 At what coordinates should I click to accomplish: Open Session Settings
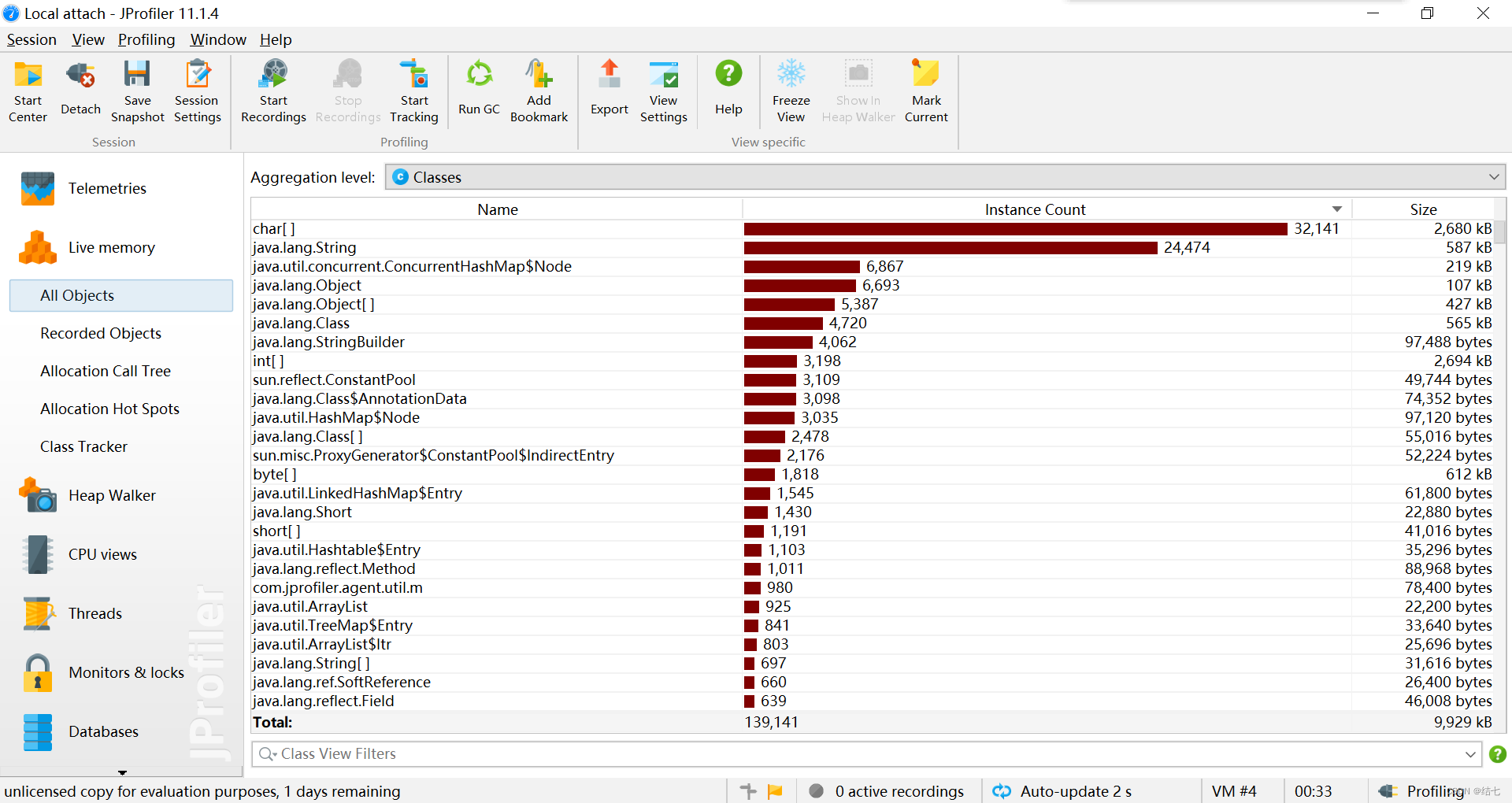tap(197, 92)
